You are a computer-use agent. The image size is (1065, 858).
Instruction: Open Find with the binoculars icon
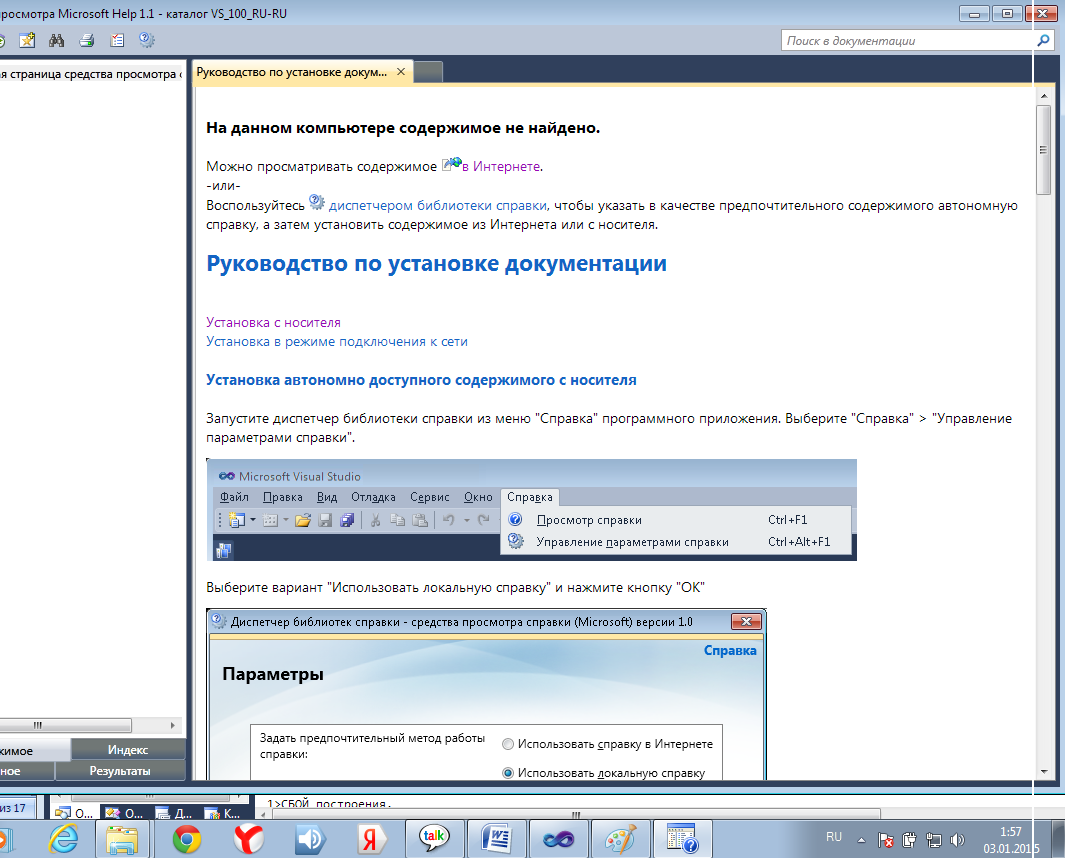(x=56, y=40)
